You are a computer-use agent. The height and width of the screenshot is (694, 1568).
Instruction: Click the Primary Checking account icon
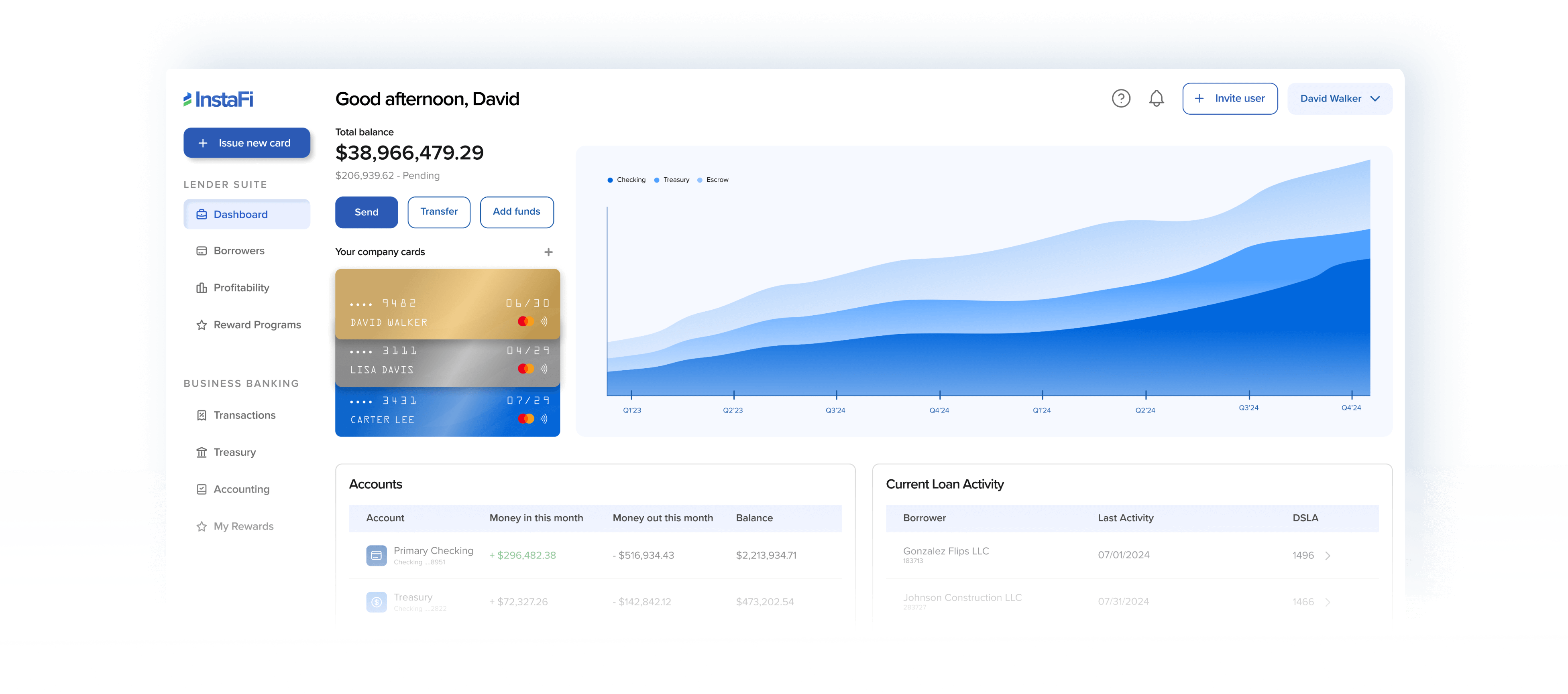click(x=376, y=555)
